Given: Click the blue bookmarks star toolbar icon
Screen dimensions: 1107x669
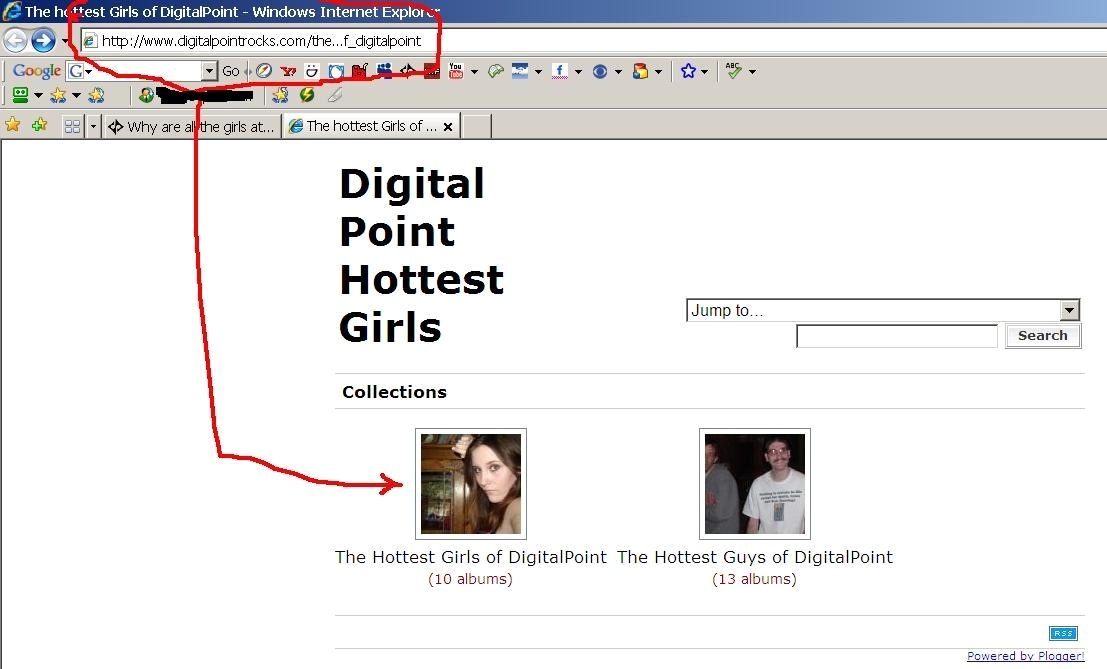Looking at the screenshot, I should [688, 71].
